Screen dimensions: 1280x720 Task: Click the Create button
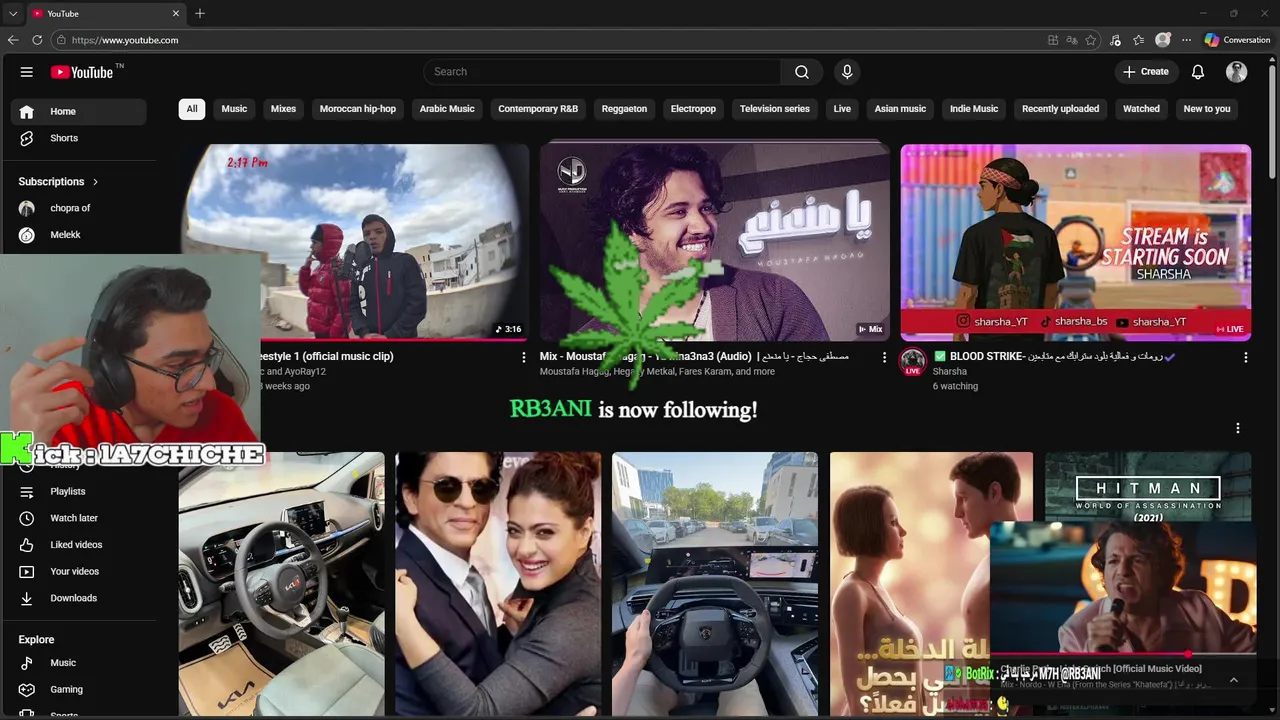1146,72
